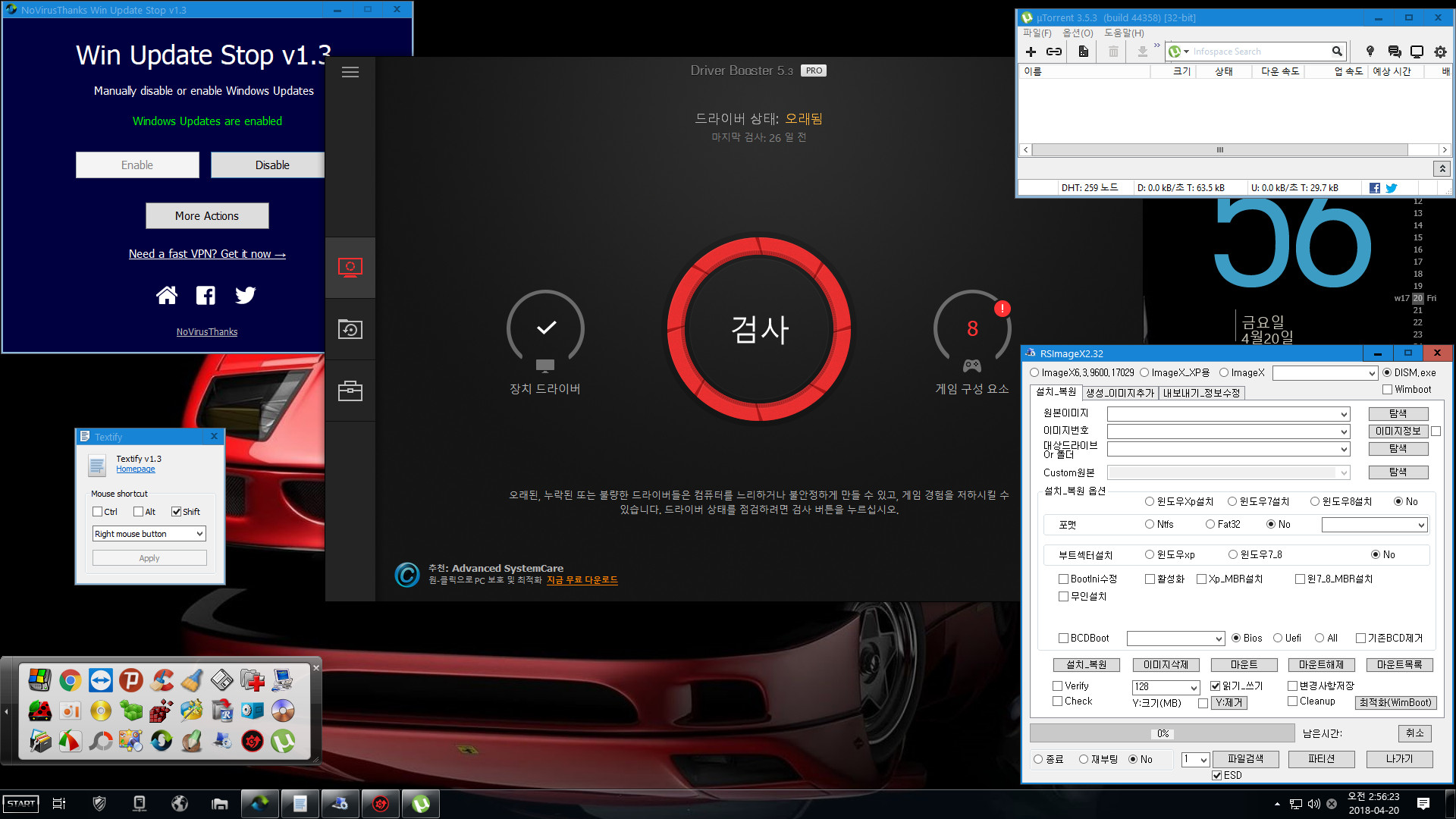This screenshot has width=1456, height=819.
Task: Click the Twitter icon in Win Update Stop
Action: point(245,295)
